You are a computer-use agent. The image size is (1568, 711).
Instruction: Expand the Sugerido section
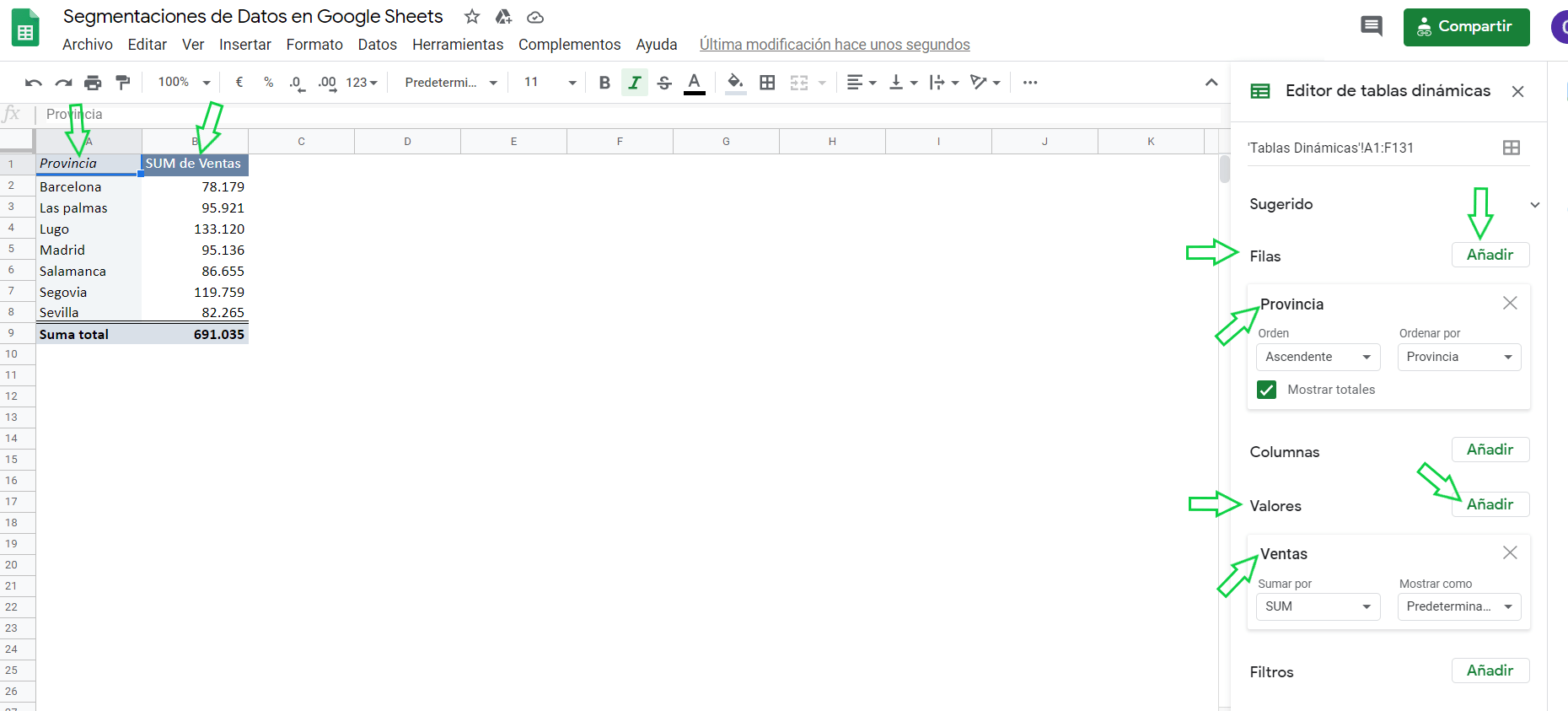click(x=1535, y=205)
